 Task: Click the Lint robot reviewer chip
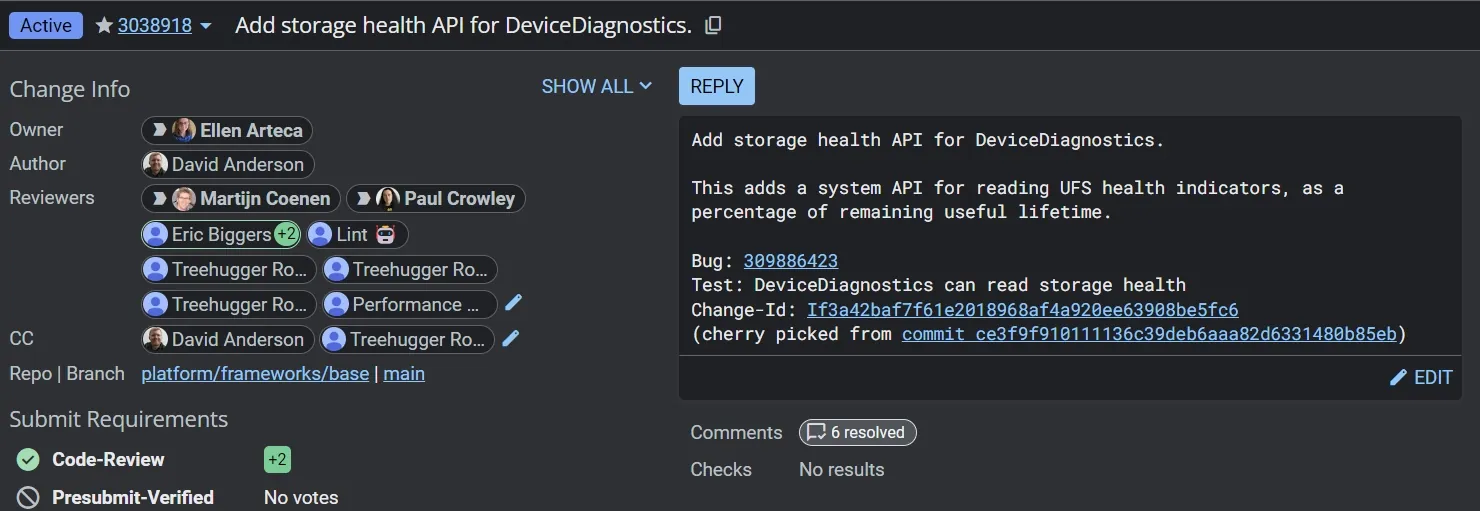357,234
